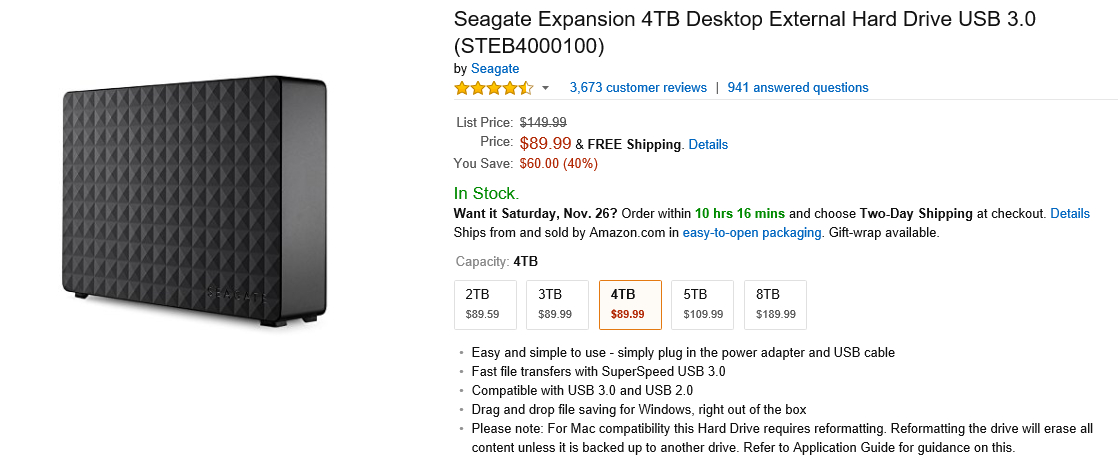The image size is (1118, 468).
Task: Open 941 answered questions link
Action: pyautogui.click(x=798, y=88)
